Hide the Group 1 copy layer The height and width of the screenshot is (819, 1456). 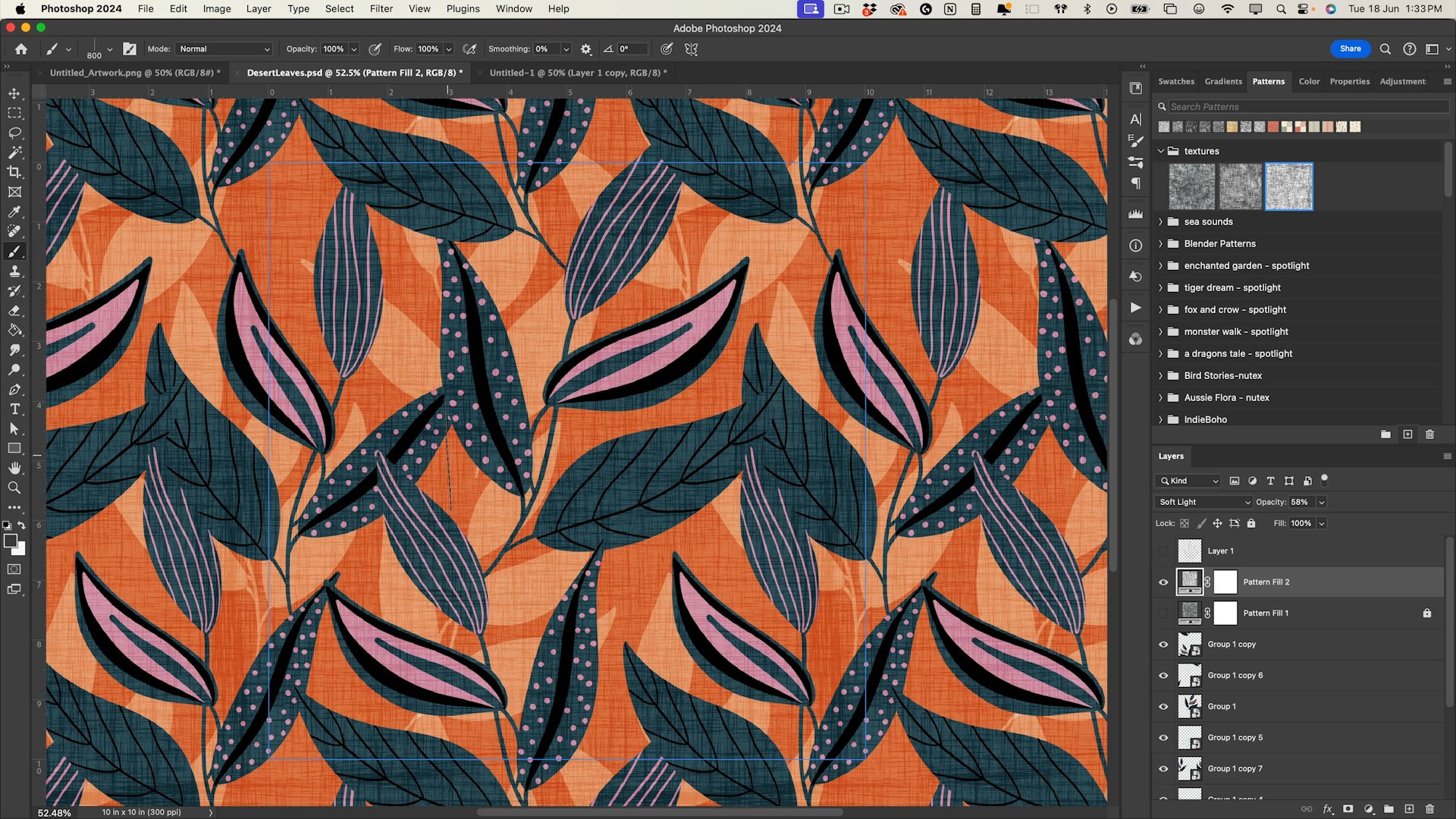click(x=1163, y=644)
